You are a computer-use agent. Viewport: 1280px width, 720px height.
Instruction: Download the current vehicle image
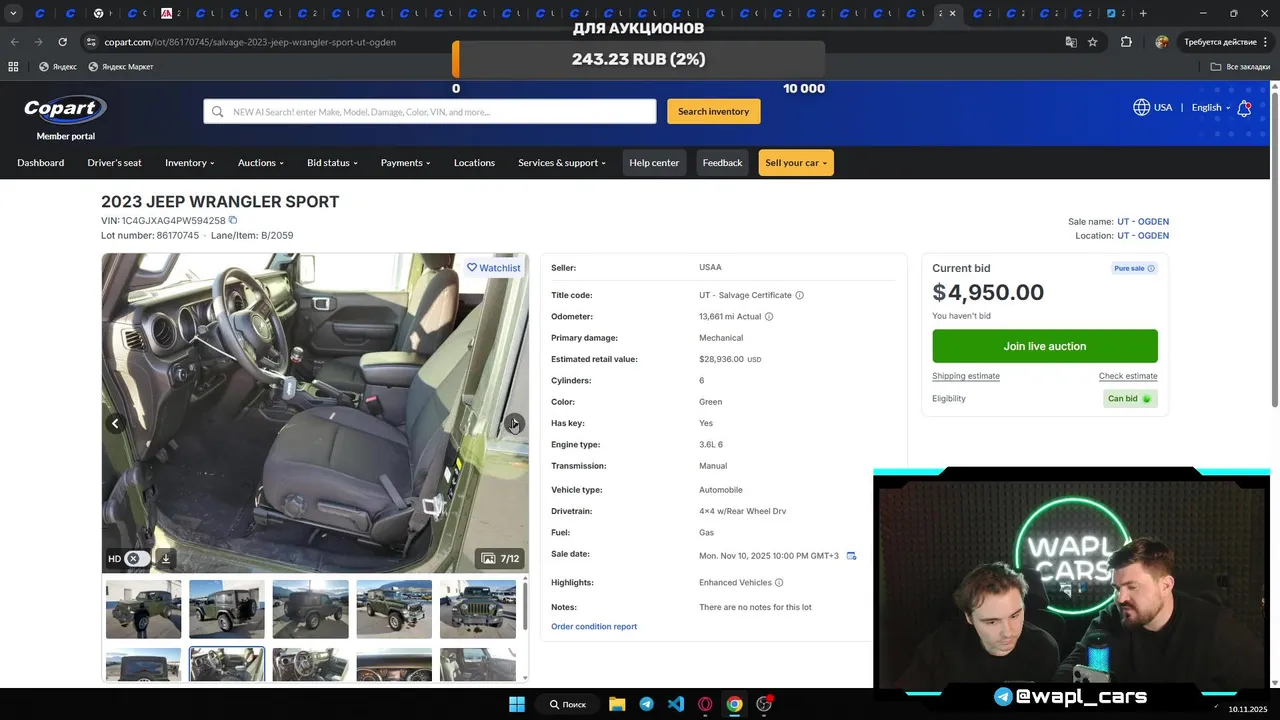click(x=166, y=558)
